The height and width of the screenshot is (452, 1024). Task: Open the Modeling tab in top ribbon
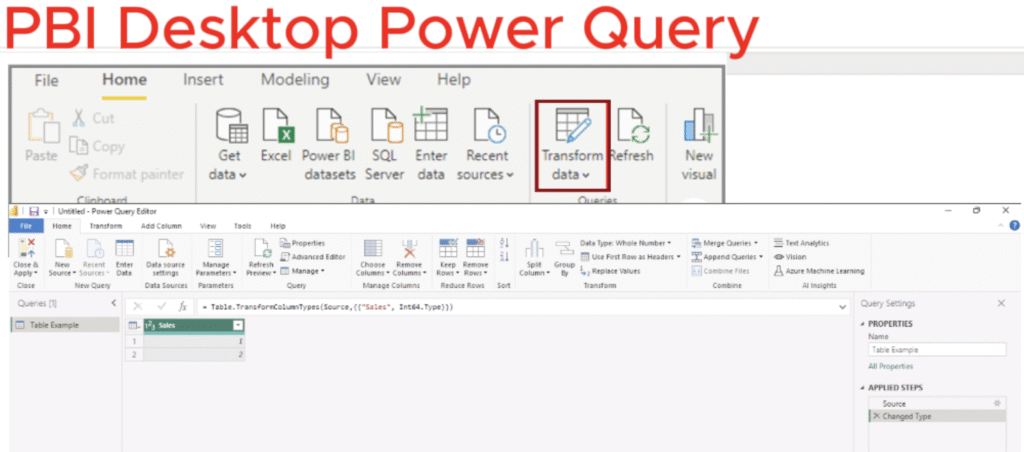point(294,80)
